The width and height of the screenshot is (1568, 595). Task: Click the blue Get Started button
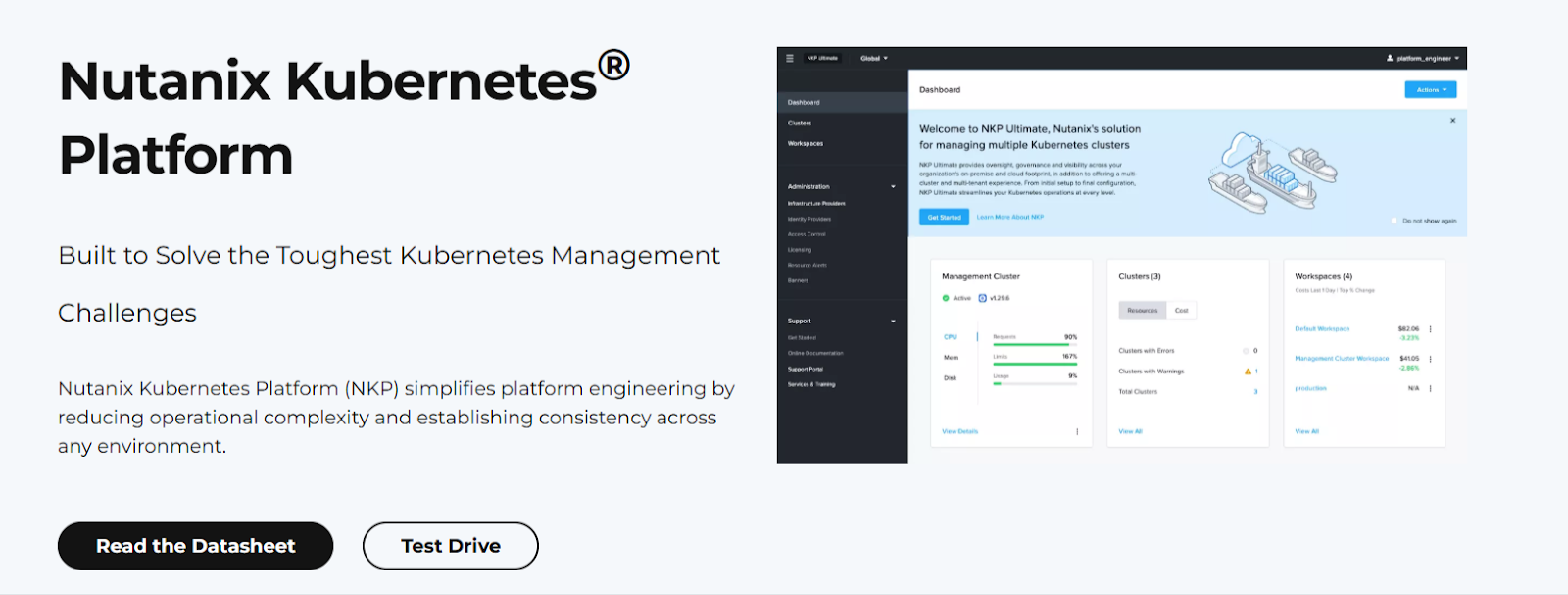pyautogui.click(x=944, y=218)
